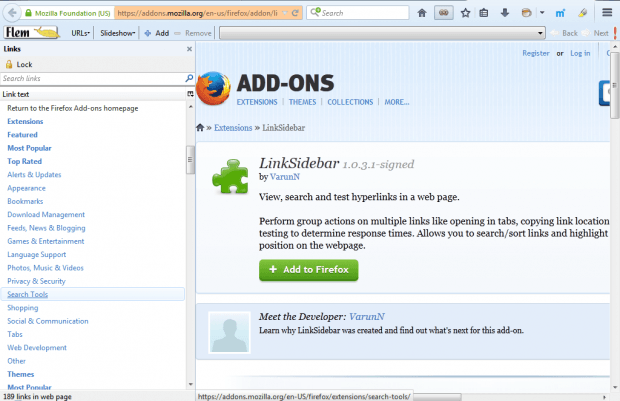Click the Extensions breadcrumb link
The image size is (620, 401).
[x=233, y=128]
